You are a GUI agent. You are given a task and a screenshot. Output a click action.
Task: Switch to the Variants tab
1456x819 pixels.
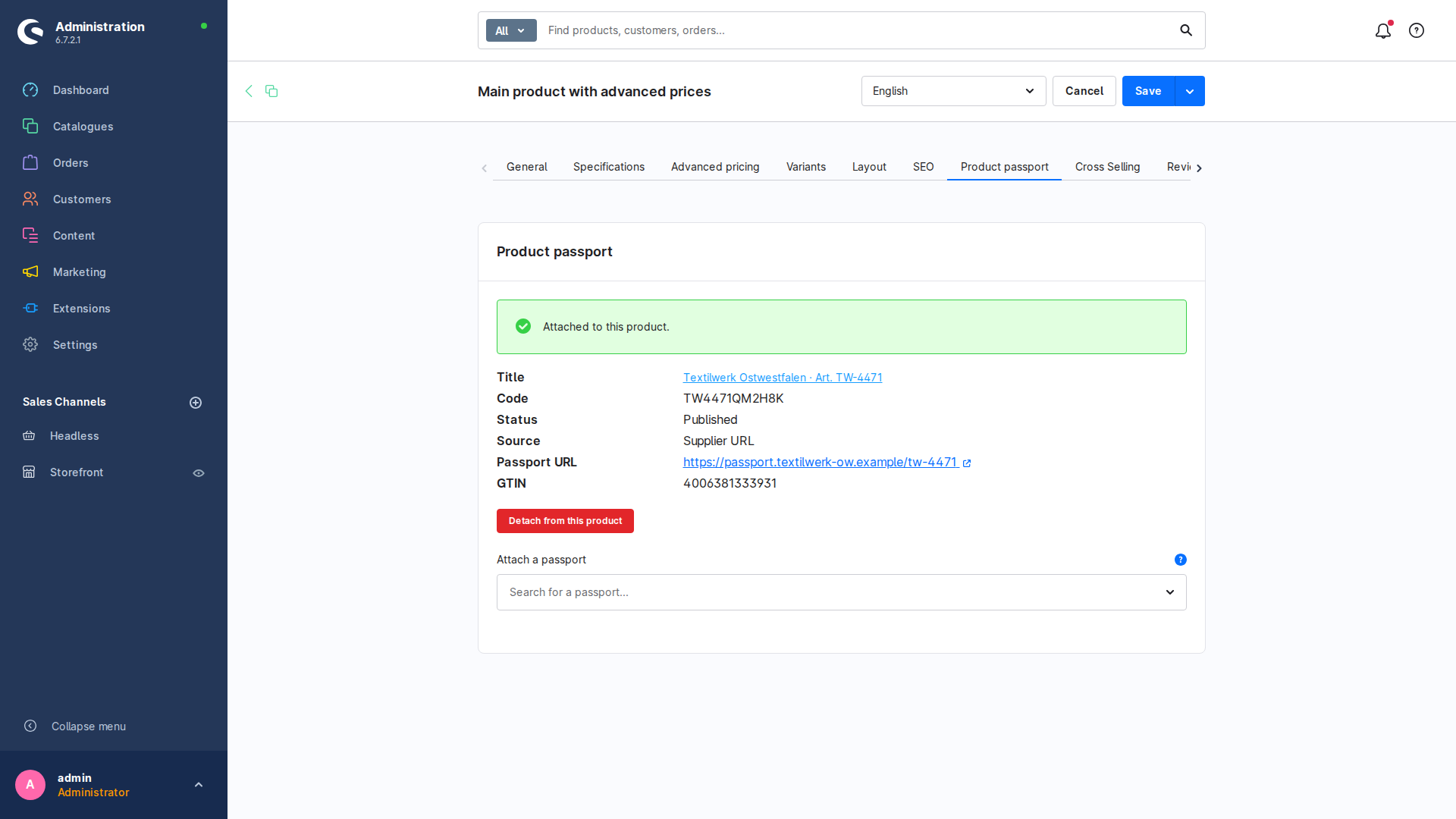pyautogui.click(x=806, y=167)
